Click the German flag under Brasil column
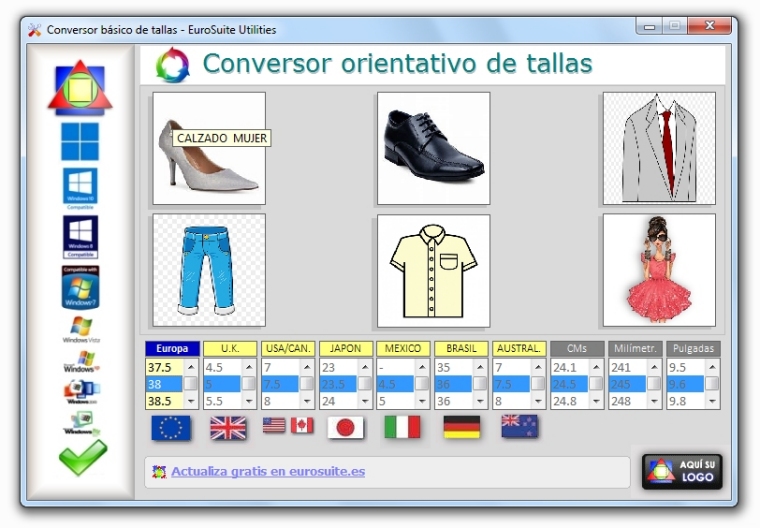The height and width of the screenshot is (528, 760). 461,427
